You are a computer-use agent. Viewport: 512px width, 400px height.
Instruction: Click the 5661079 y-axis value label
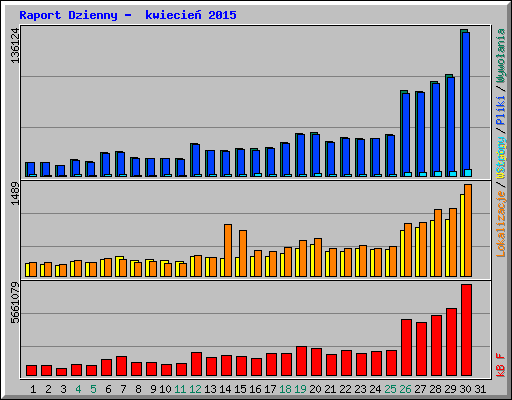(x=15, y=303)
